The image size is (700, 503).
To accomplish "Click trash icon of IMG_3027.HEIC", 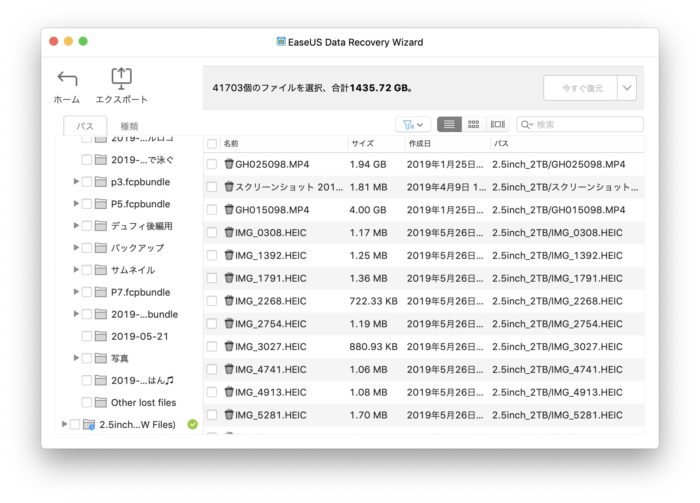I will click(229, 346).
